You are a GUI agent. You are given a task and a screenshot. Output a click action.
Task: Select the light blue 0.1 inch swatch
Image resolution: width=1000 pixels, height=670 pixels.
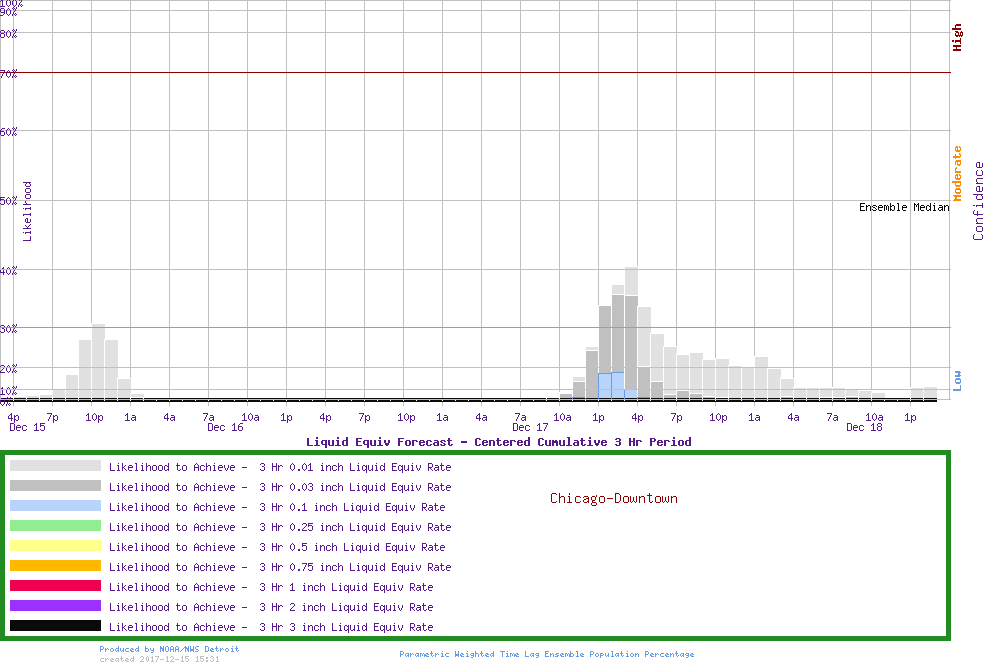(x=55, y=506)
